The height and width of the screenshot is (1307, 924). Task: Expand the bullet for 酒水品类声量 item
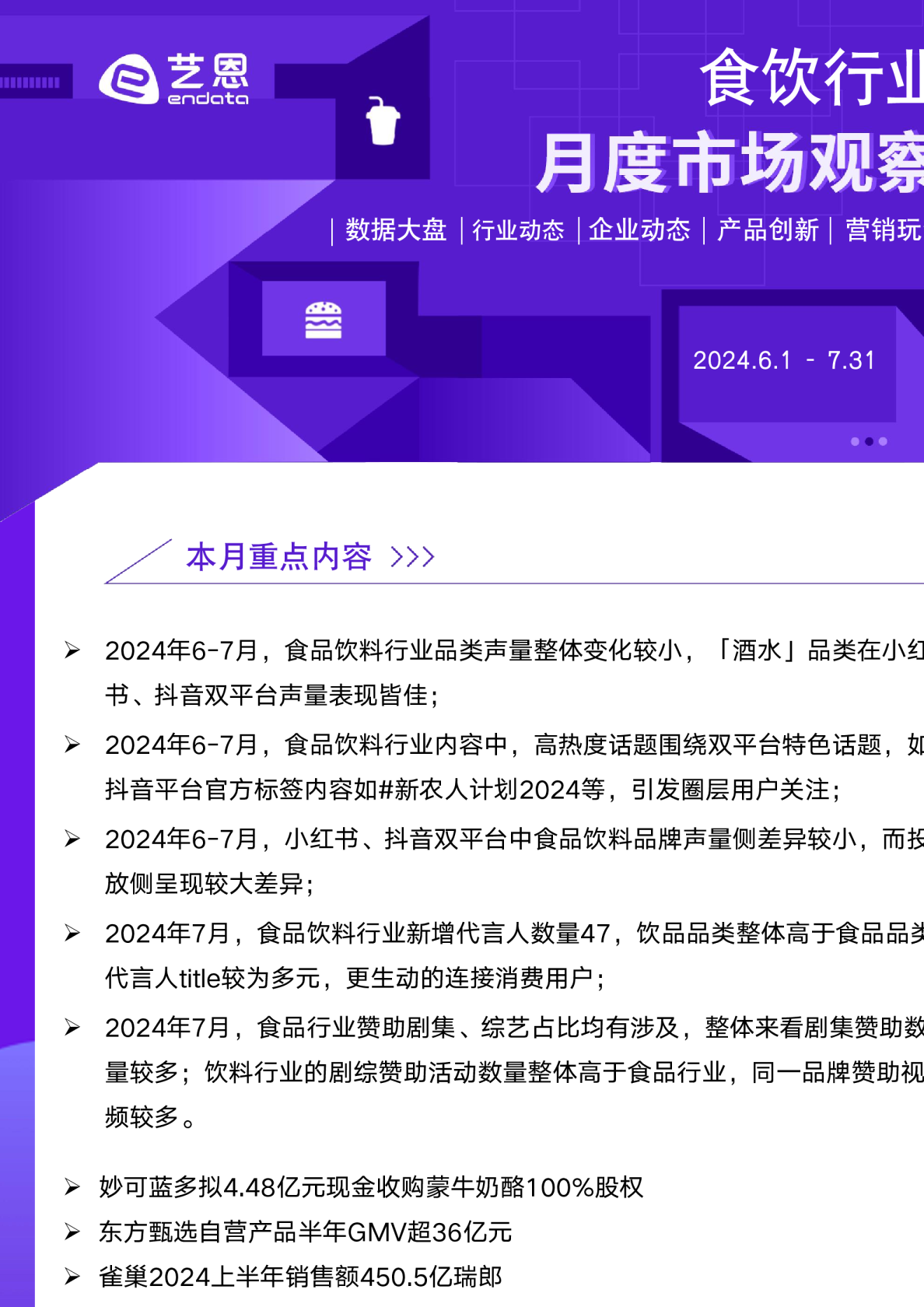click(x=72, y=650)
